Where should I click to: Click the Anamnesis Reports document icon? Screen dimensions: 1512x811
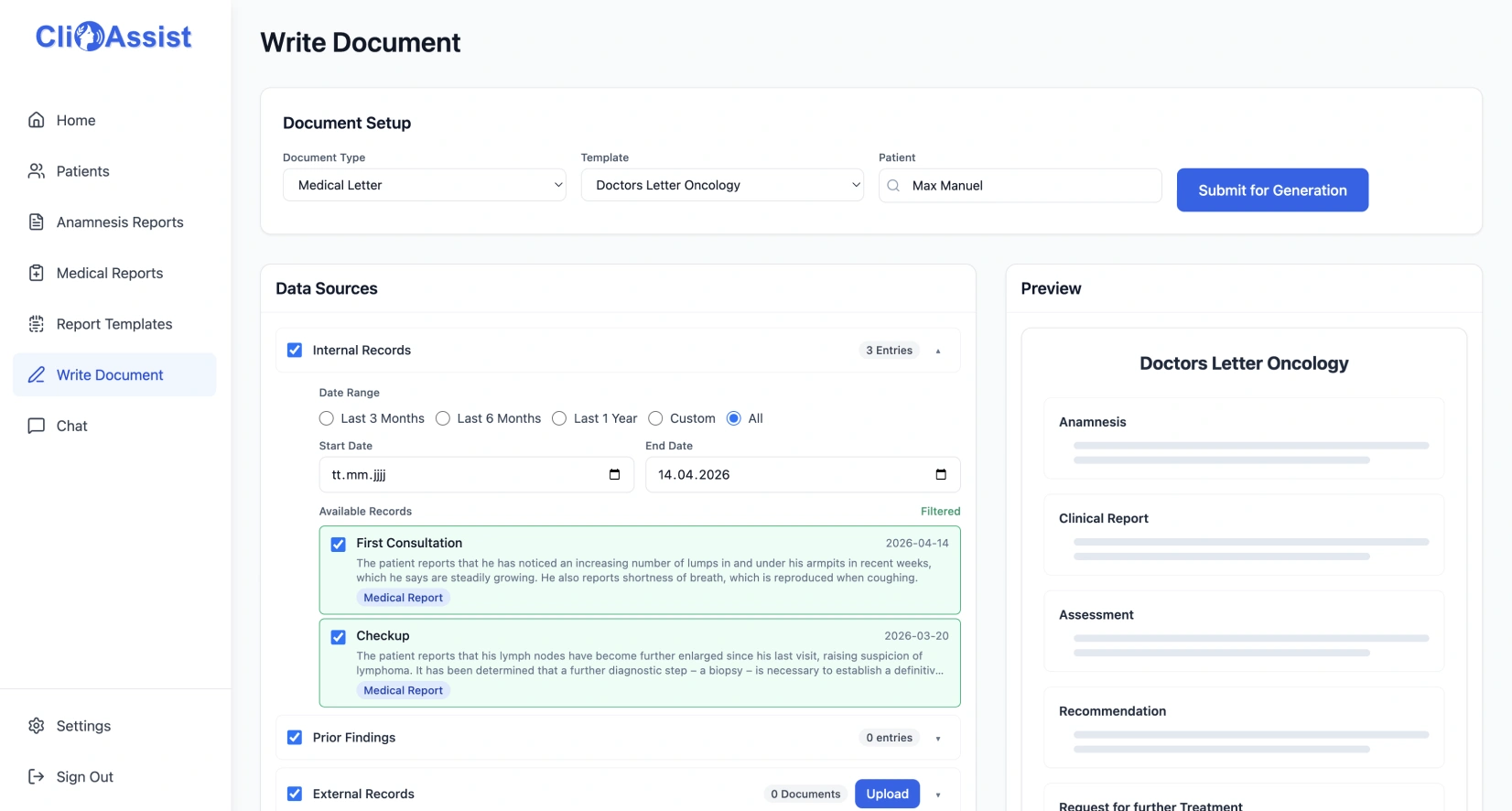pos(37,222)
